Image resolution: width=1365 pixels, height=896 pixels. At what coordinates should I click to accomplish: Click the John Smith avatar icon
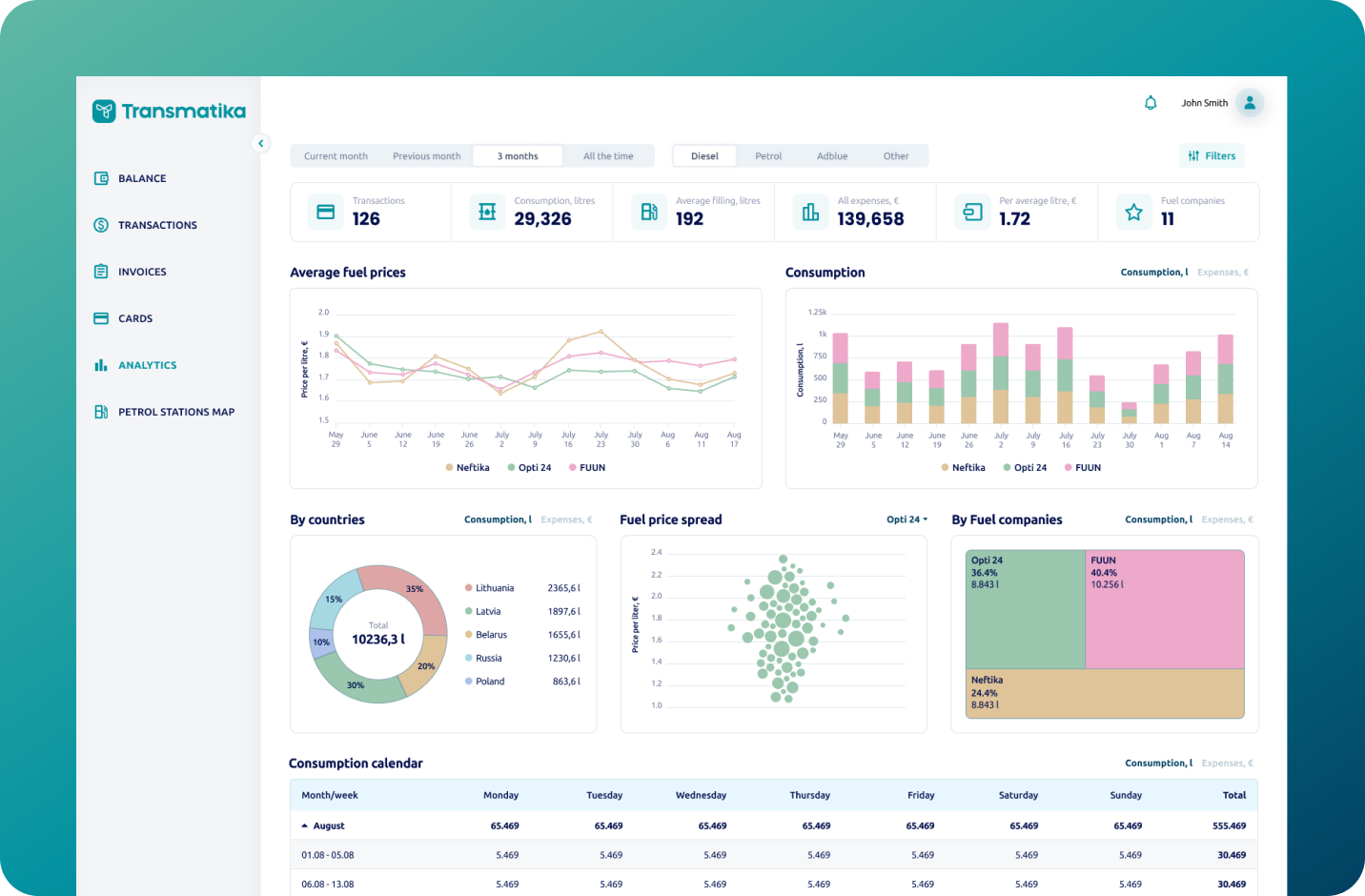[1250, 102]
